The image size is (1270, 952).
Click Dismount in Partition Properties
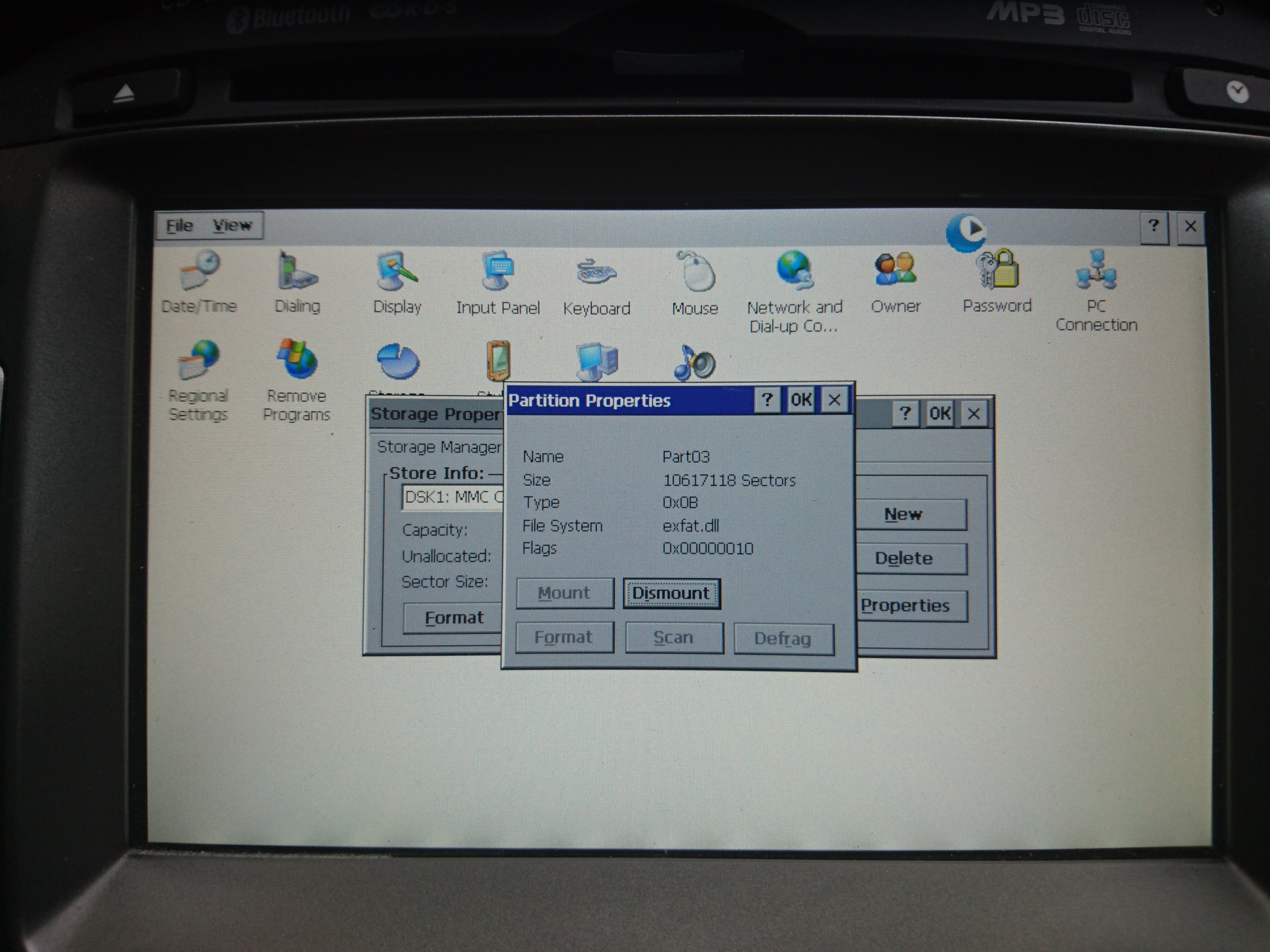click(x=671, y=593)
